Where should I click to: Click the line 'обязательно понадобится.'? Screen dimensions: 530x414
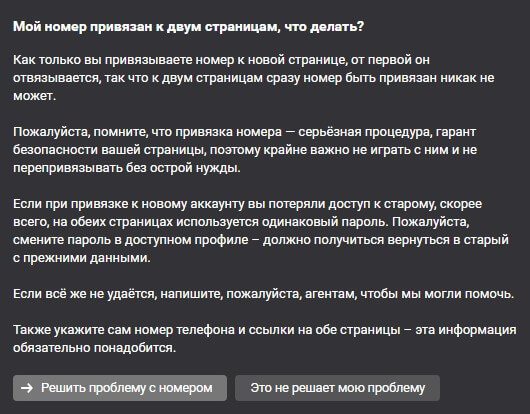95,348
